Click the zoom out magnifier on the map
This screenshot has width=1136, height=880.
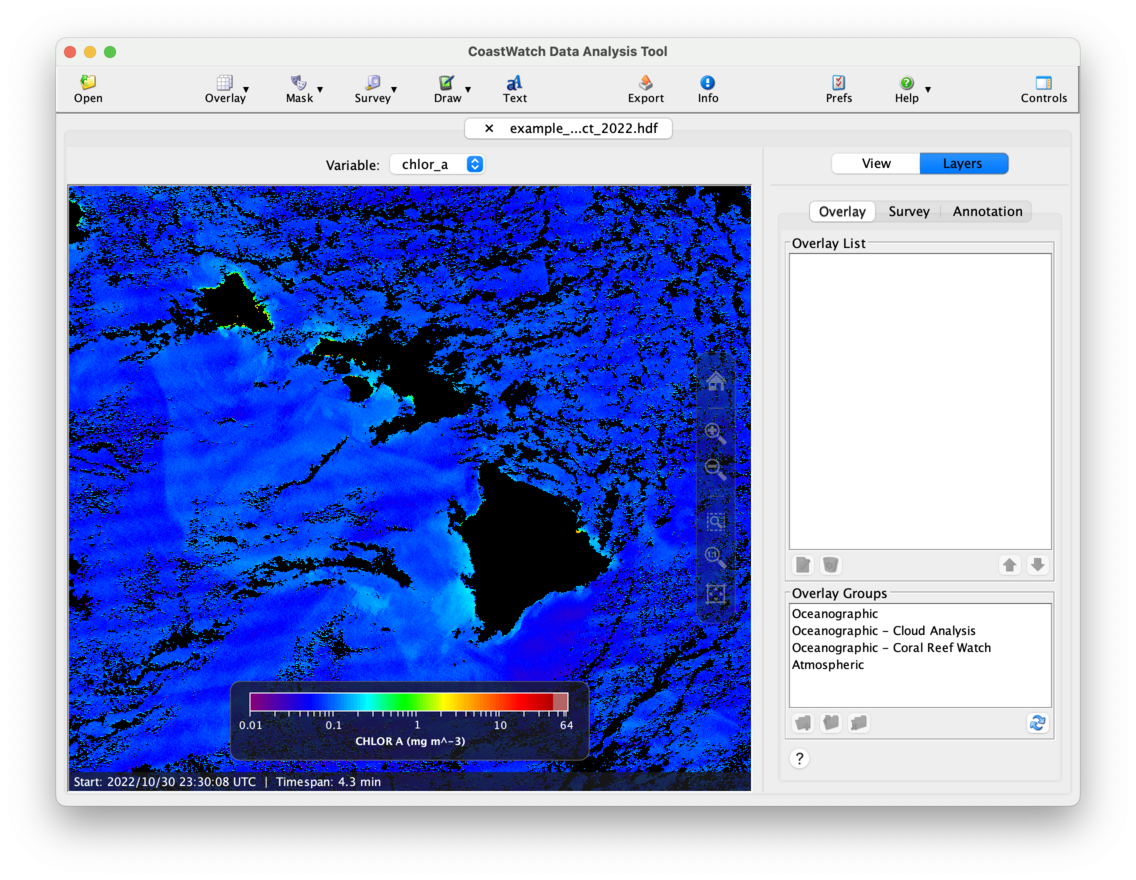pos(715,468)
